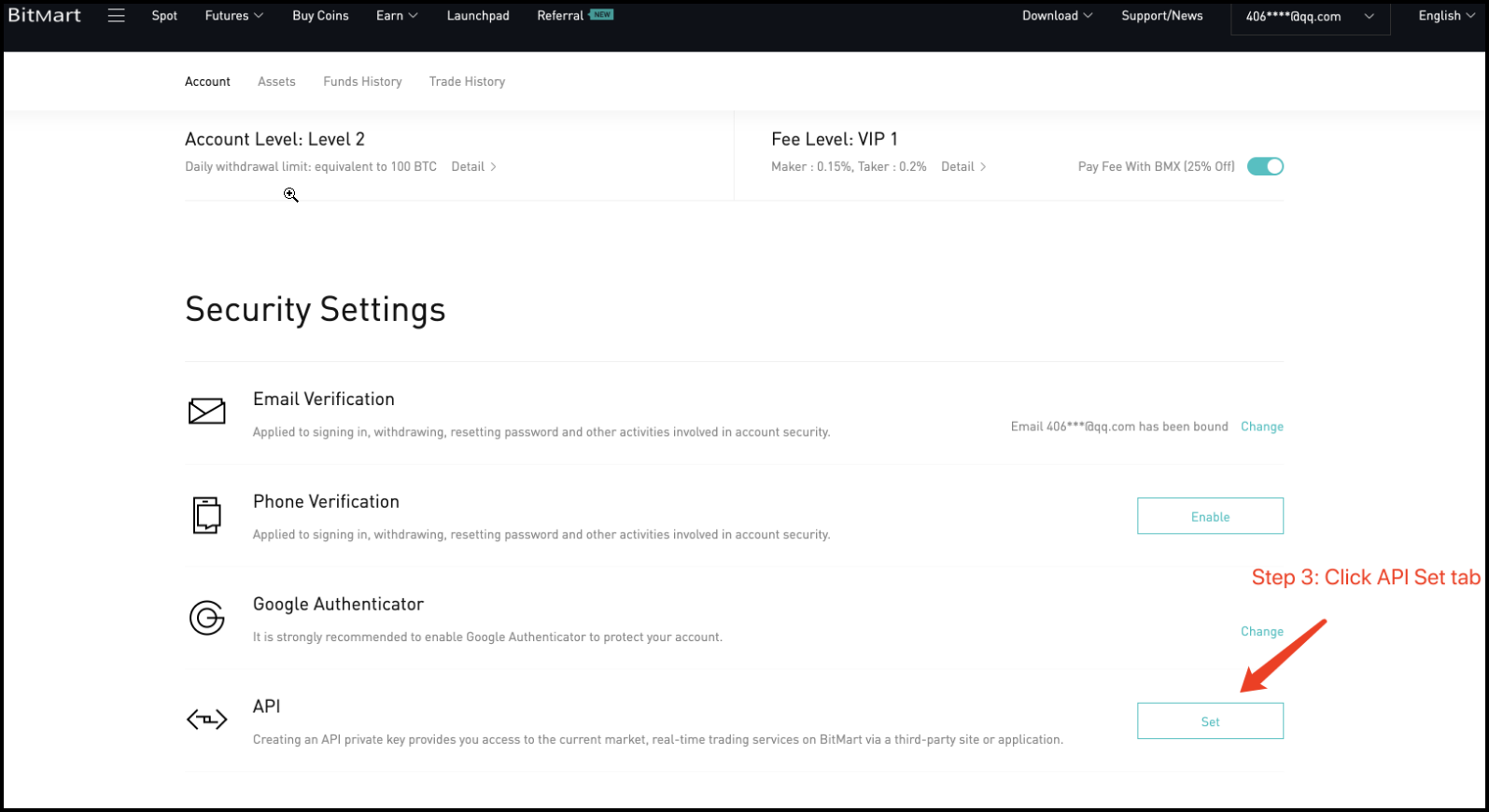Click Change link for Email Verification
Image resolution: width=1489 pixels, height=812 pixels.
click(1261, 427)
